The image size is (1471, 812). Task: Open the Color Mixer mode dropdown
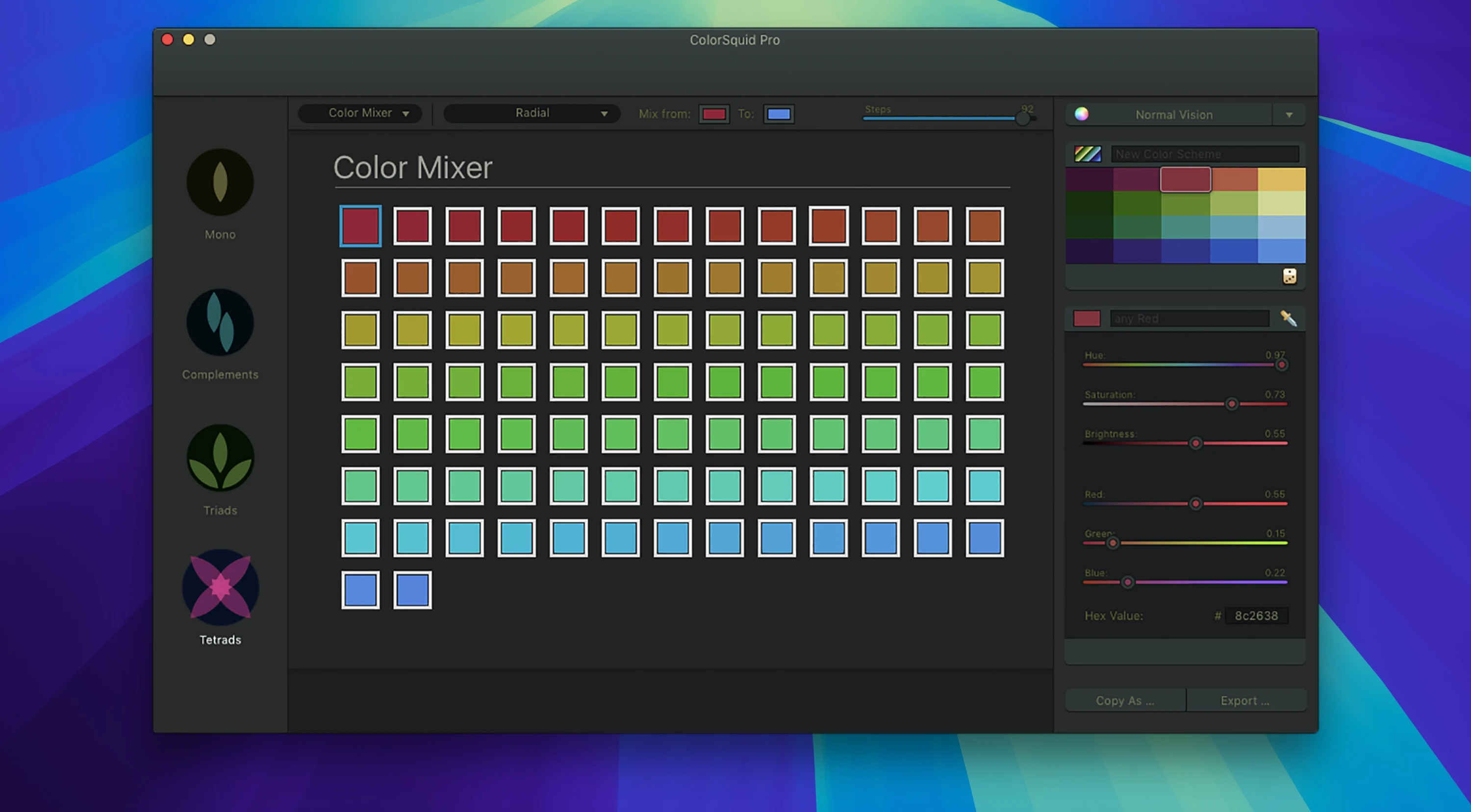360,114
